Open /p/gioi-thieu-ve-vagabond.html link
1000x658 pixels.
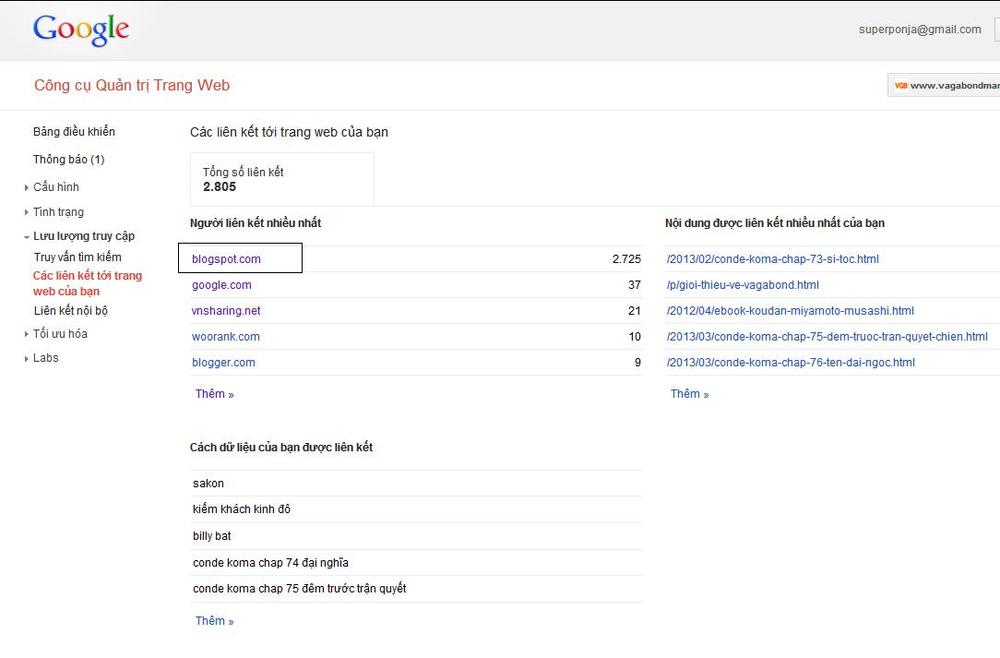[743, 285]
